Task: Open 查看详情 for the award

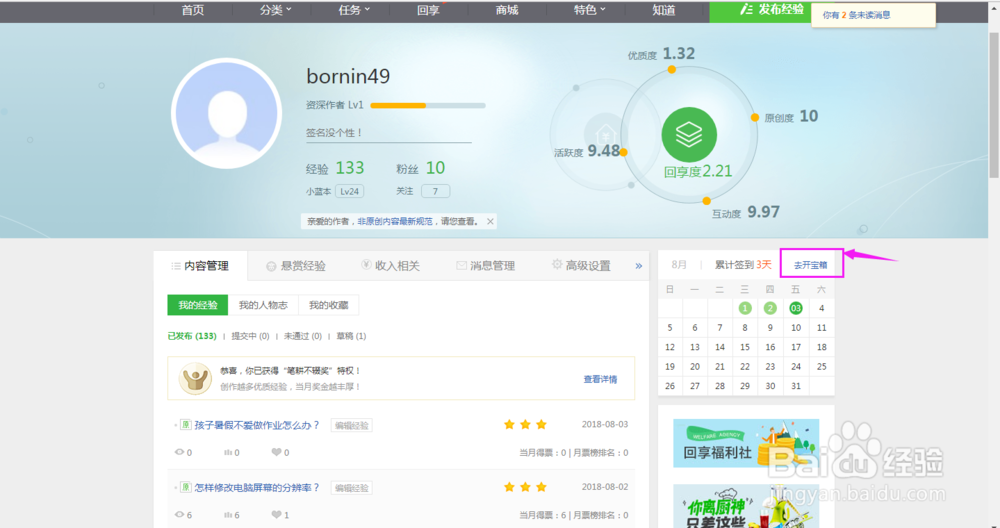Action: 600,379
